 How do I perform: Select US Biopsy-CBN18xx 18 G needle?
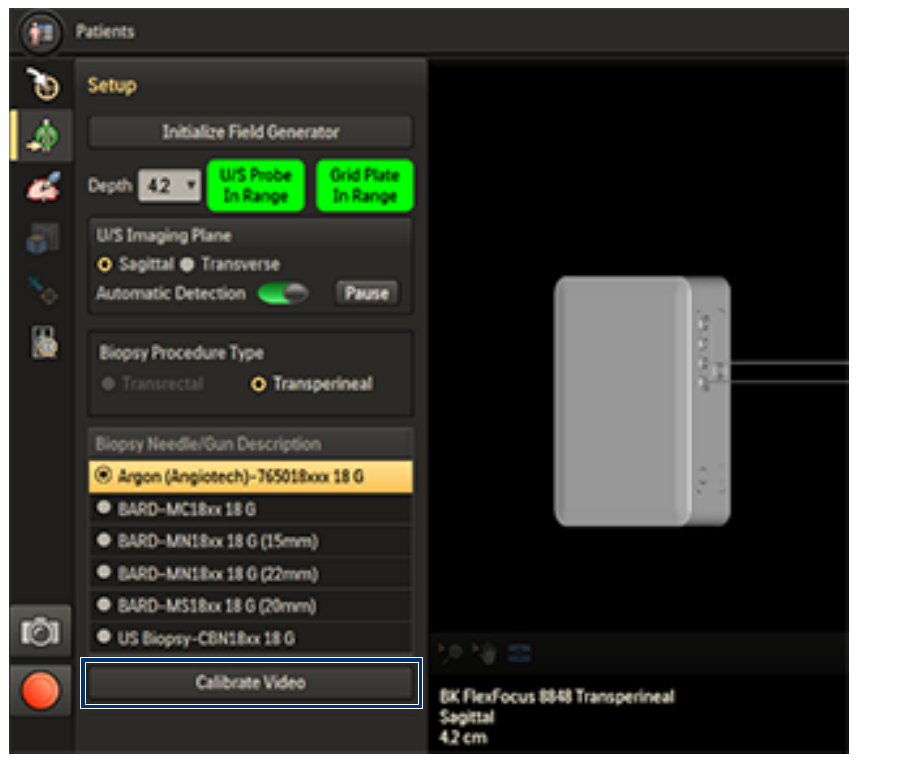[250, 638]
